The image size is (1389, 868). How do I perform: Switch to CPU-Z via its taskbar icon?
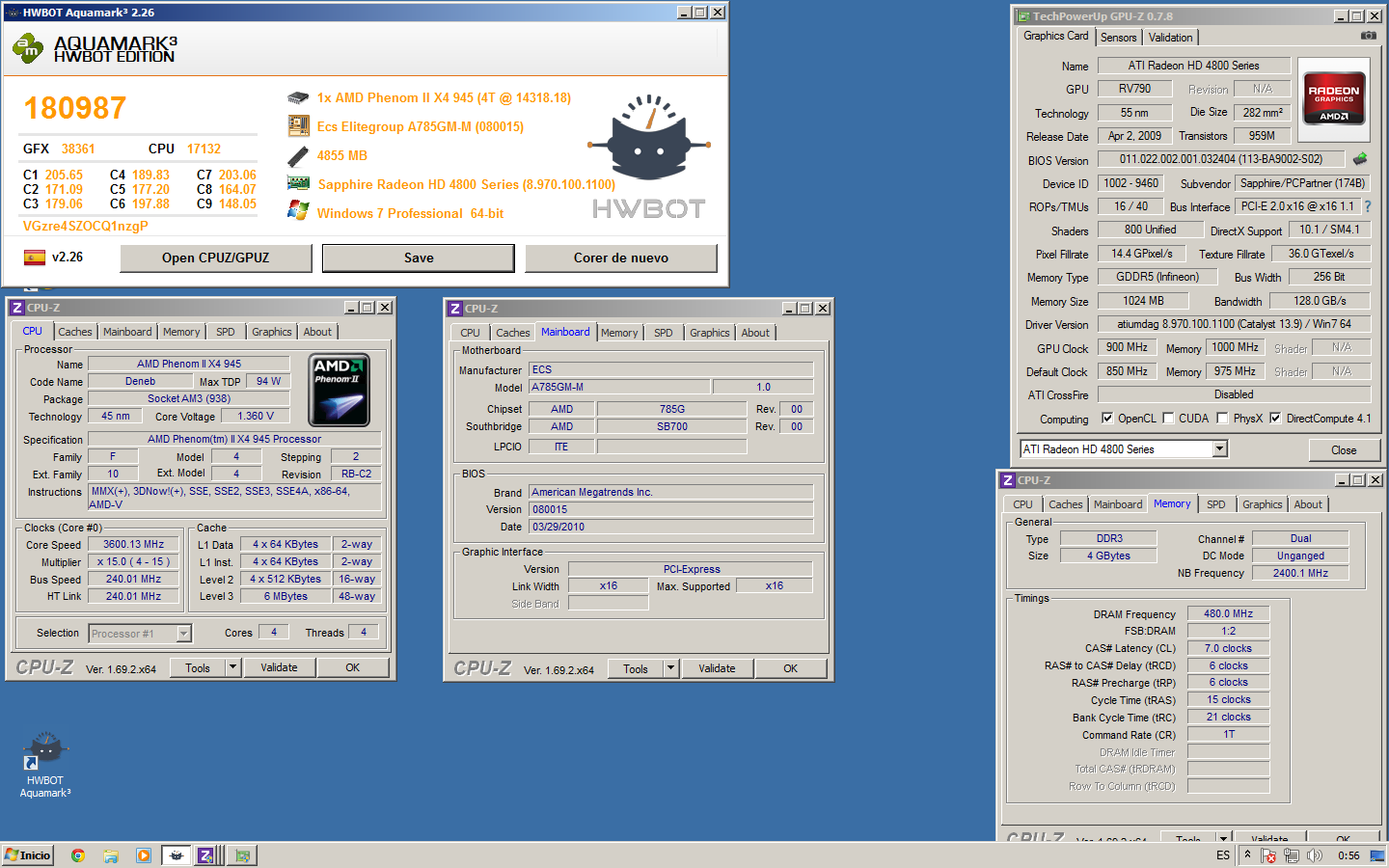point(206,855)
